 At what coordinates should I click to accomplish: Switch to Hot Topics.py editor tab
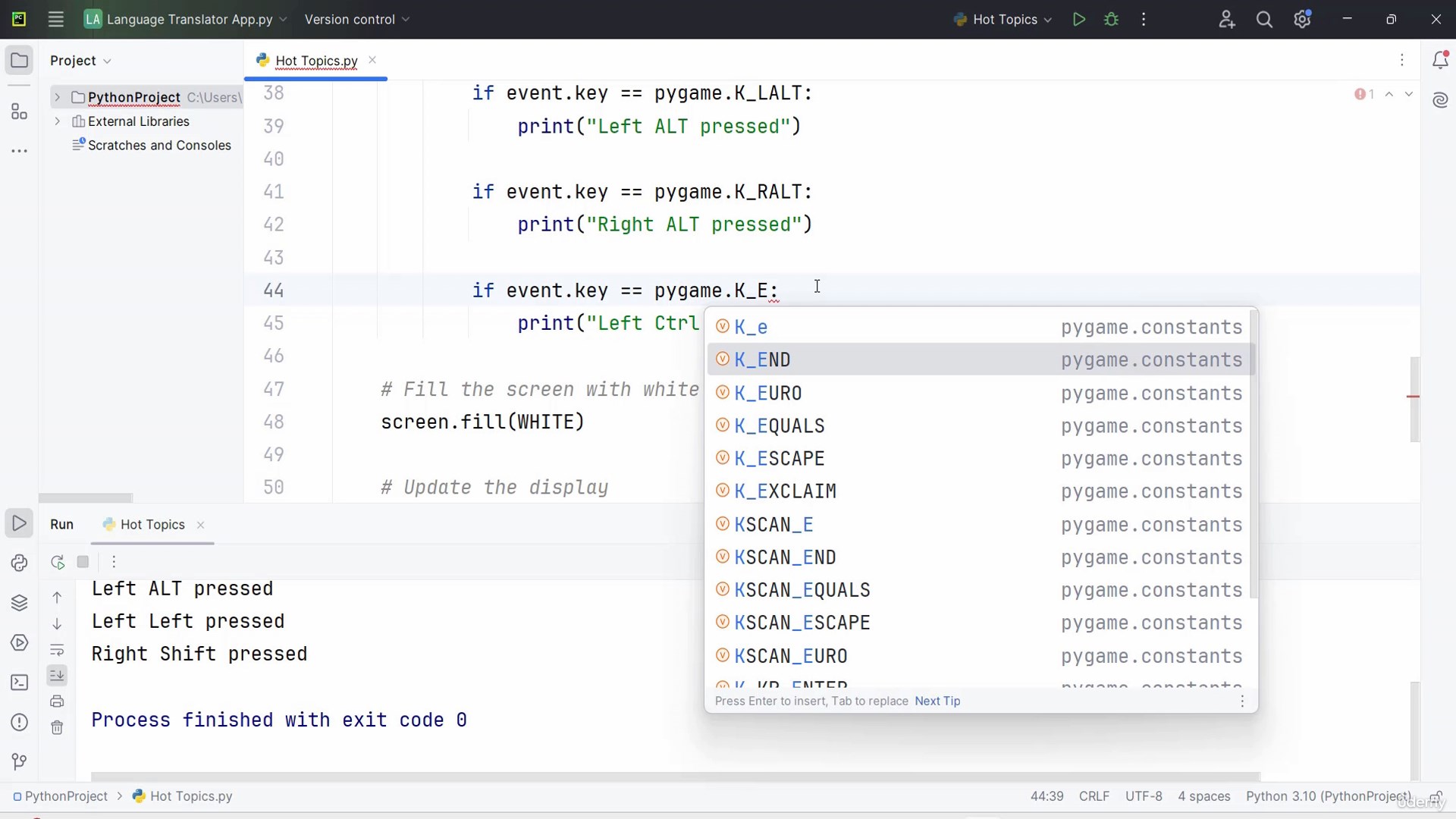316,61
